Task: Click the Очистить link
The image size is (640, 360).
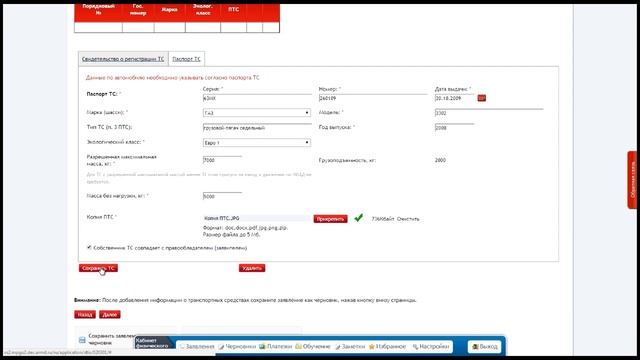Action: 408,219
